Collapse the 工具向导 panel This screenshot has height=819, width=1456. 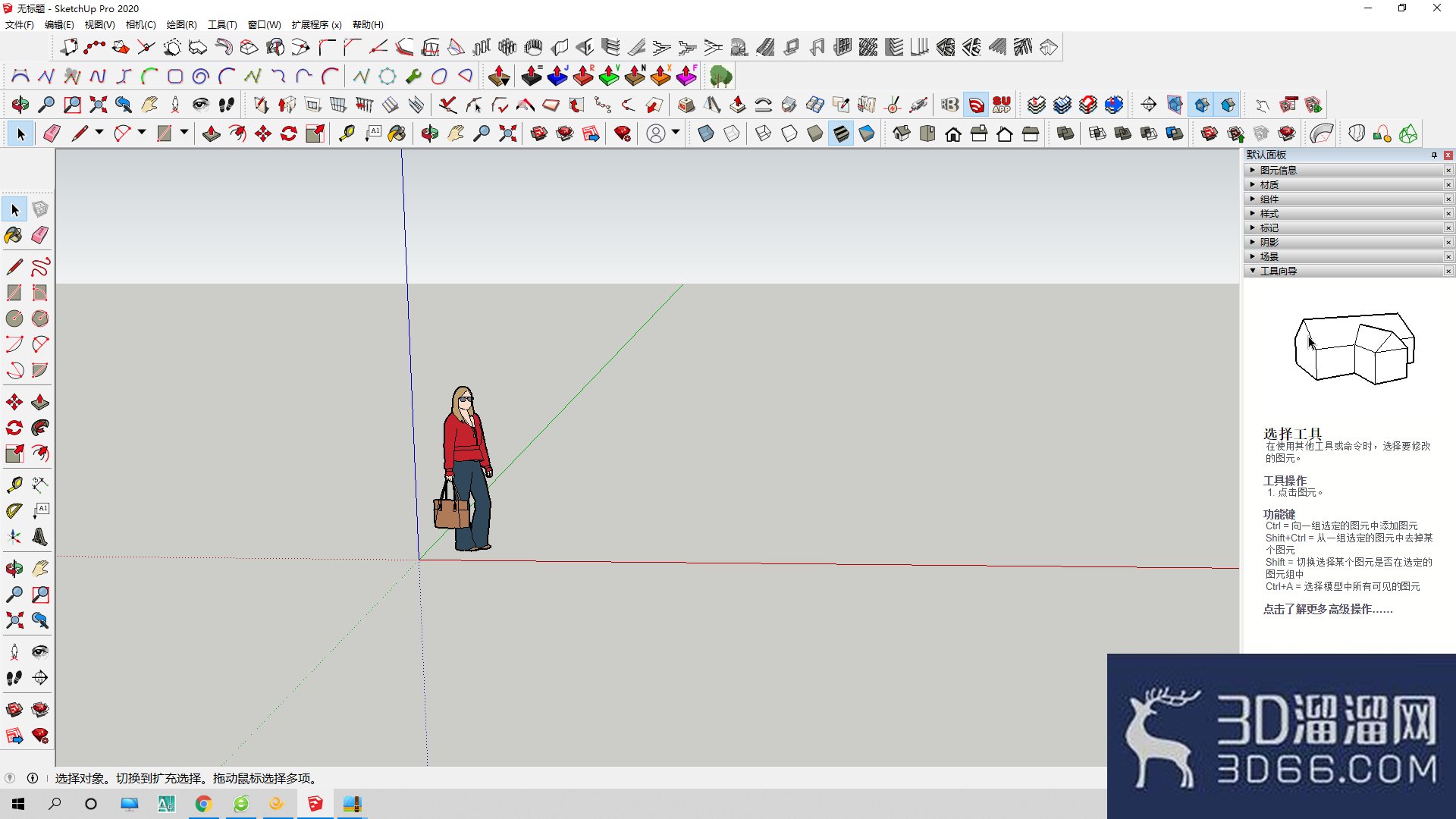(1344, 271)
